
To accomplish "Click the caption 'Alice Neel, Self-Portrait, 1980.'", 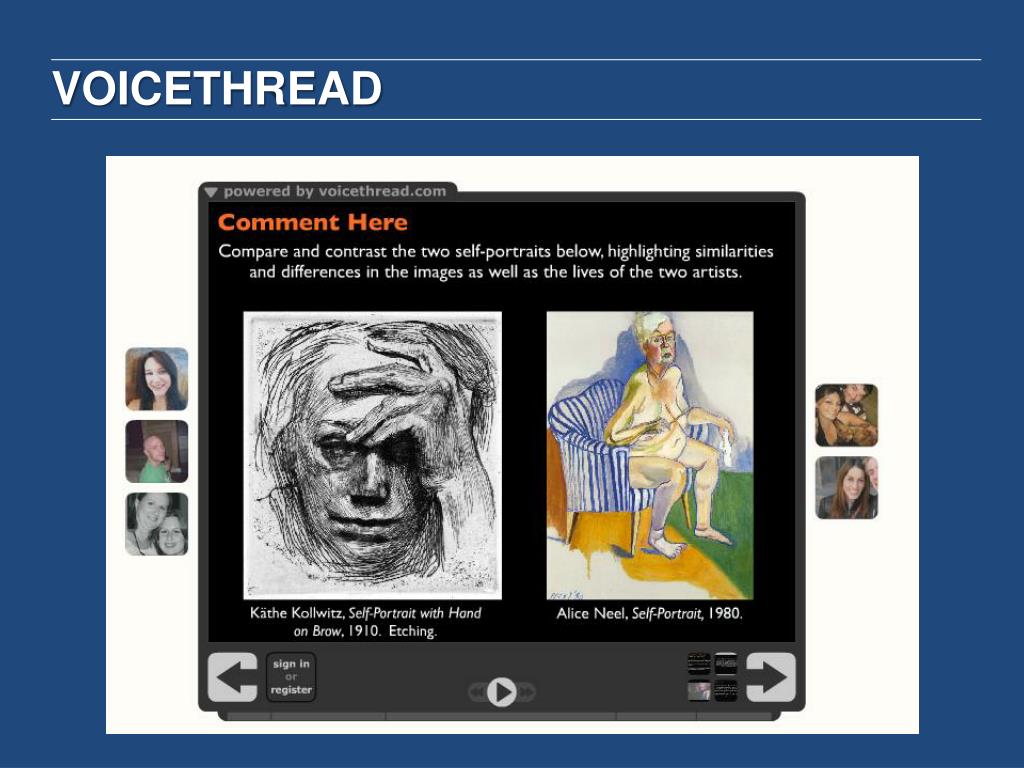I will point(650,613).
